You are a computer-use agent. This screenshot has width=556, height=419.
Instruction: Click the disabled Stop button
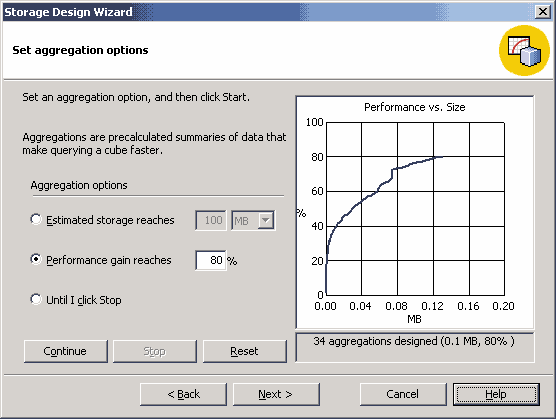tap(155, 351)
